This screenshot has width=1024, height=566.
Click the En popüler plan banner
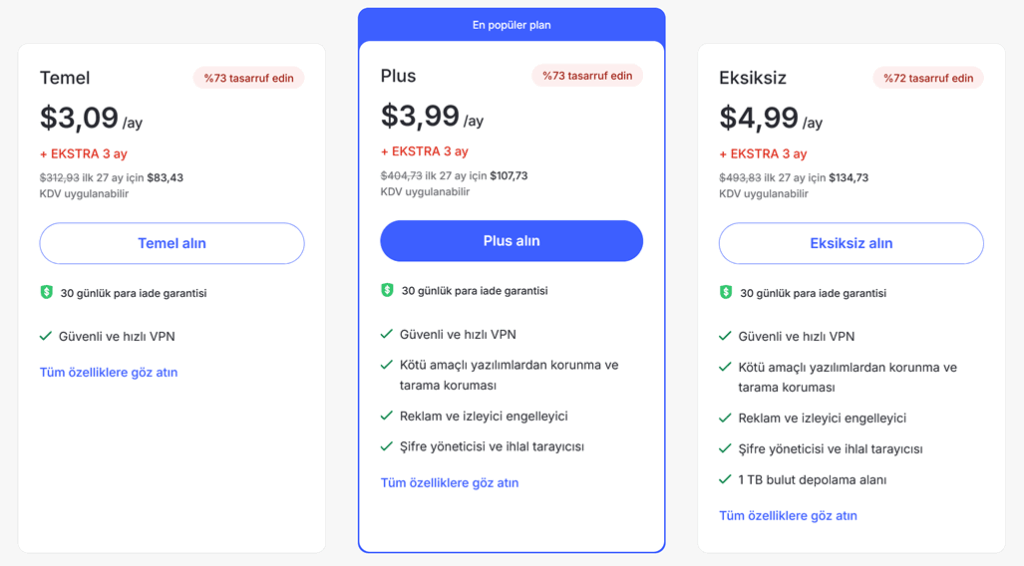511,25
